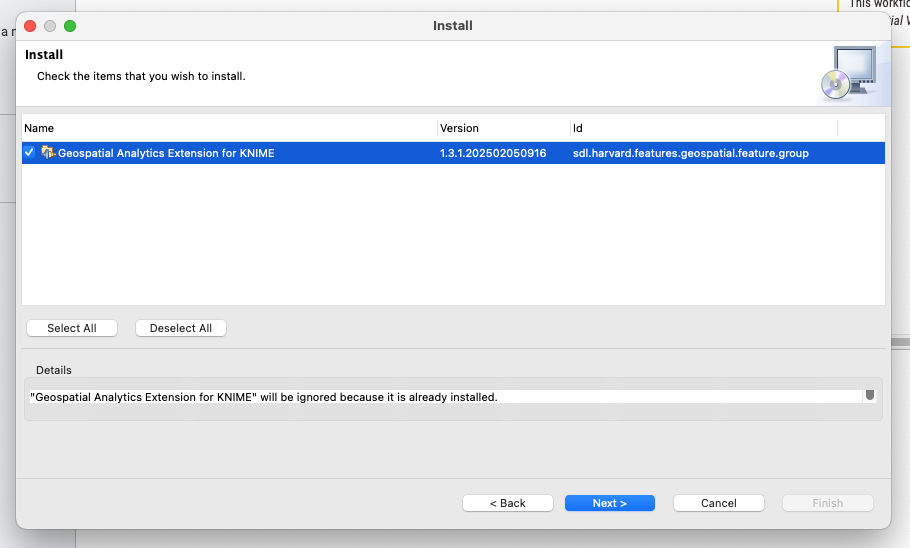Cancel the installation dialog
This screenshot has width=910, height=548.
pyautogui.click(x=718, y=503)
